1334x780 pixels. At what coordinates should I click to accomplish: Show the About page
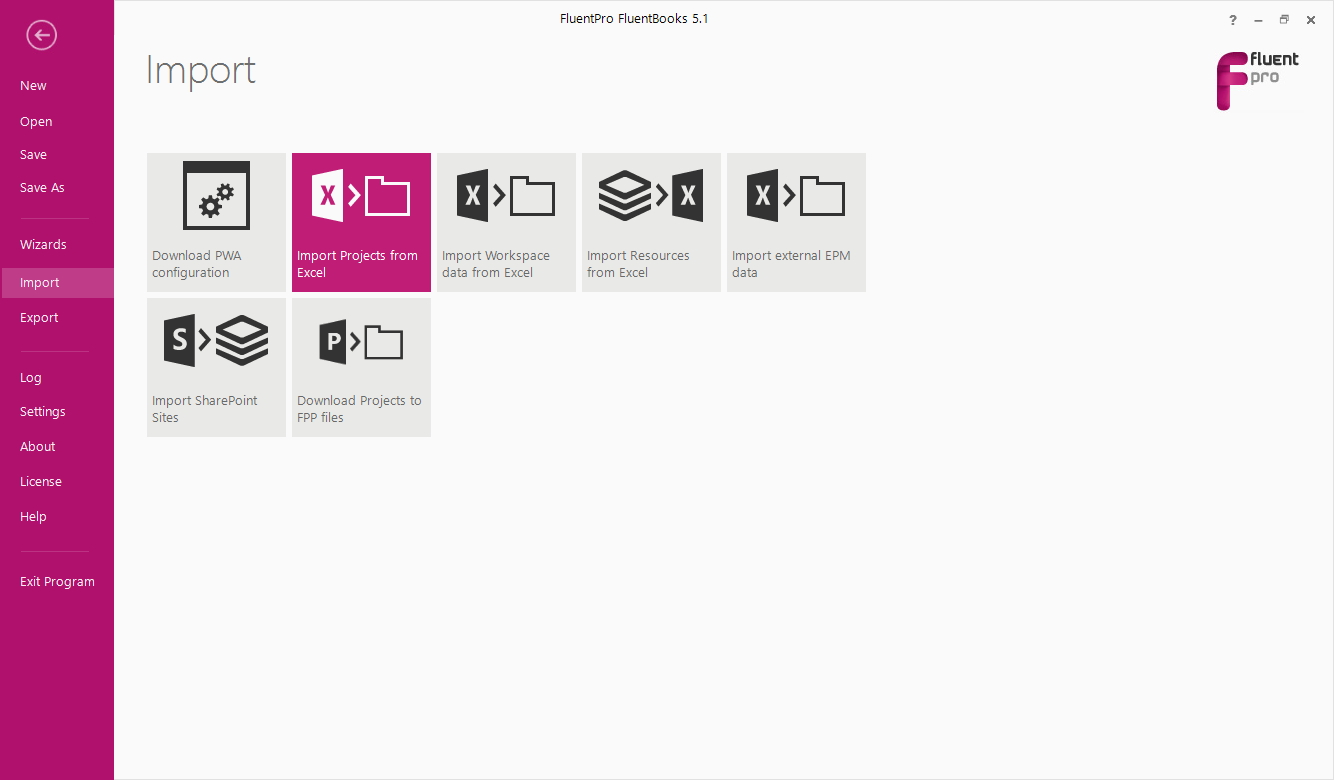(38, 447)
